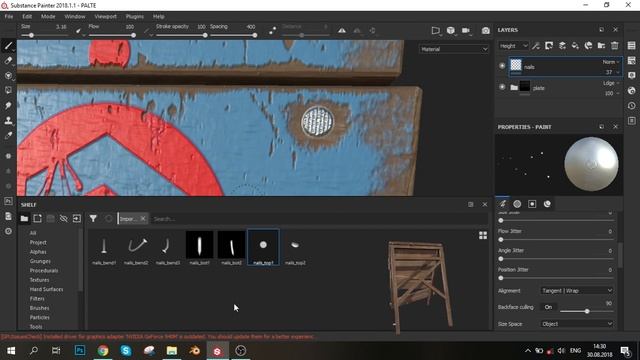The width and height of the screenshot is (640, 360).
Task: Open the Viewport menu
Action: point(105,17)
